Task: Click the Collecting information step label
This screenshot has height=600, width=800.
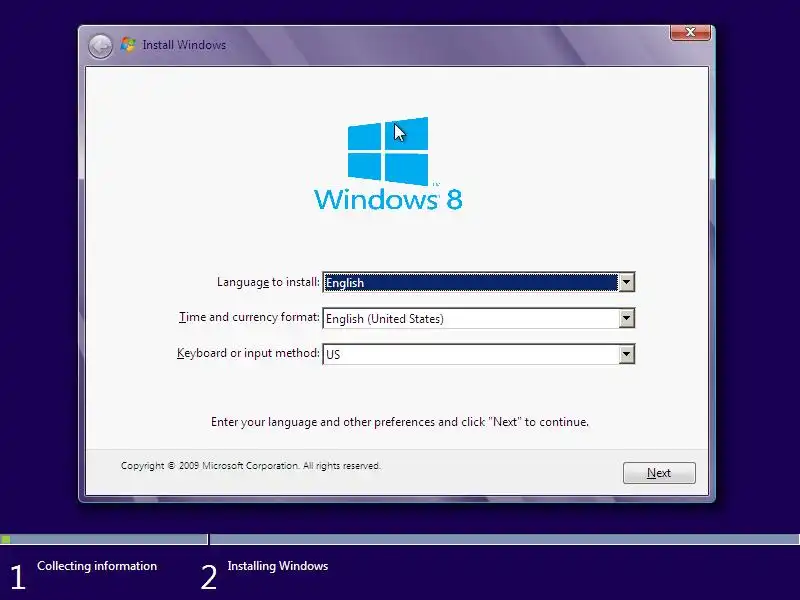Action: [x=97, y=566]
